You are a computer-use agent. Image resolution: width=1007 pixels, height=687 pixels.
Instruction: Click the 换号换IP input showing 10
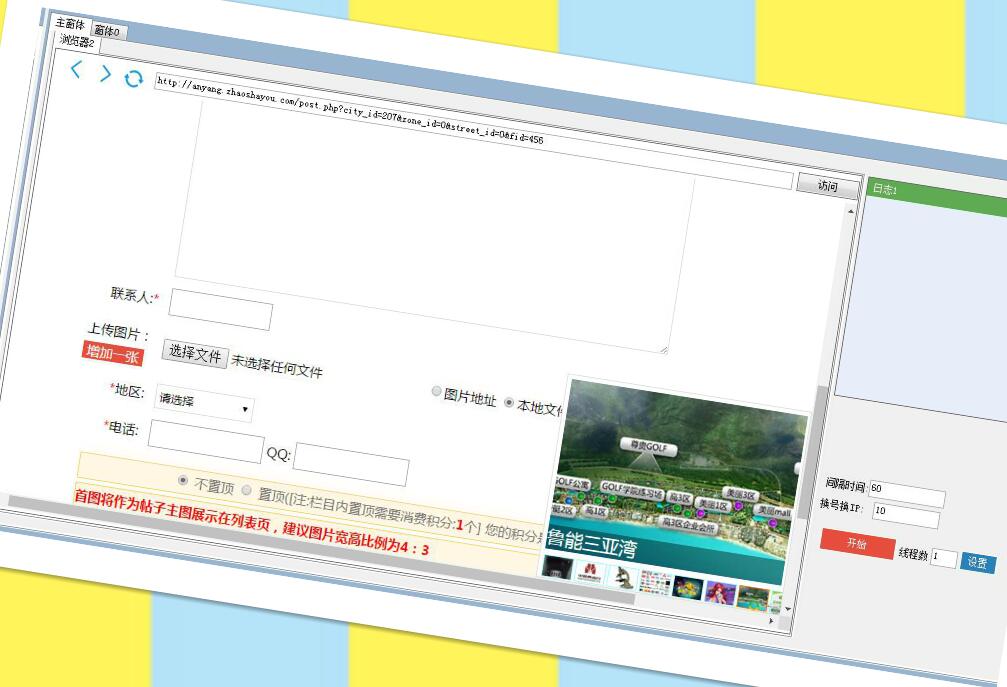point(906,514)
